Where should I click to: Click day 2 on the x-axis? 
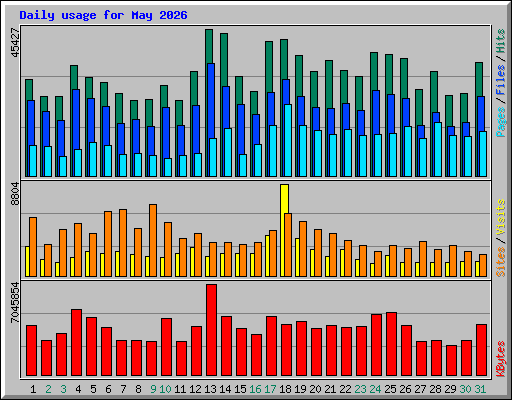coord(48,389)
